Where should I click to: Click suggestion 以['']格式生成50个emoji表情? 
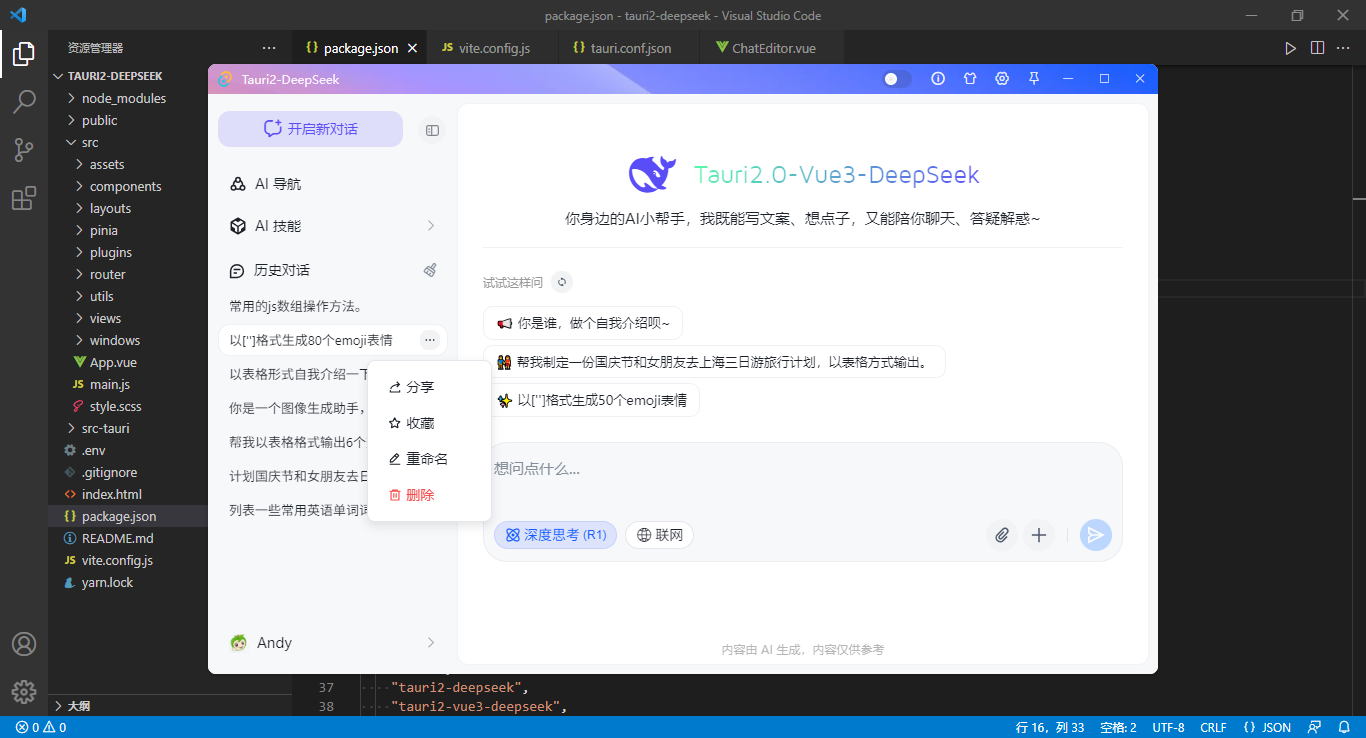click(x=591, y=400)
